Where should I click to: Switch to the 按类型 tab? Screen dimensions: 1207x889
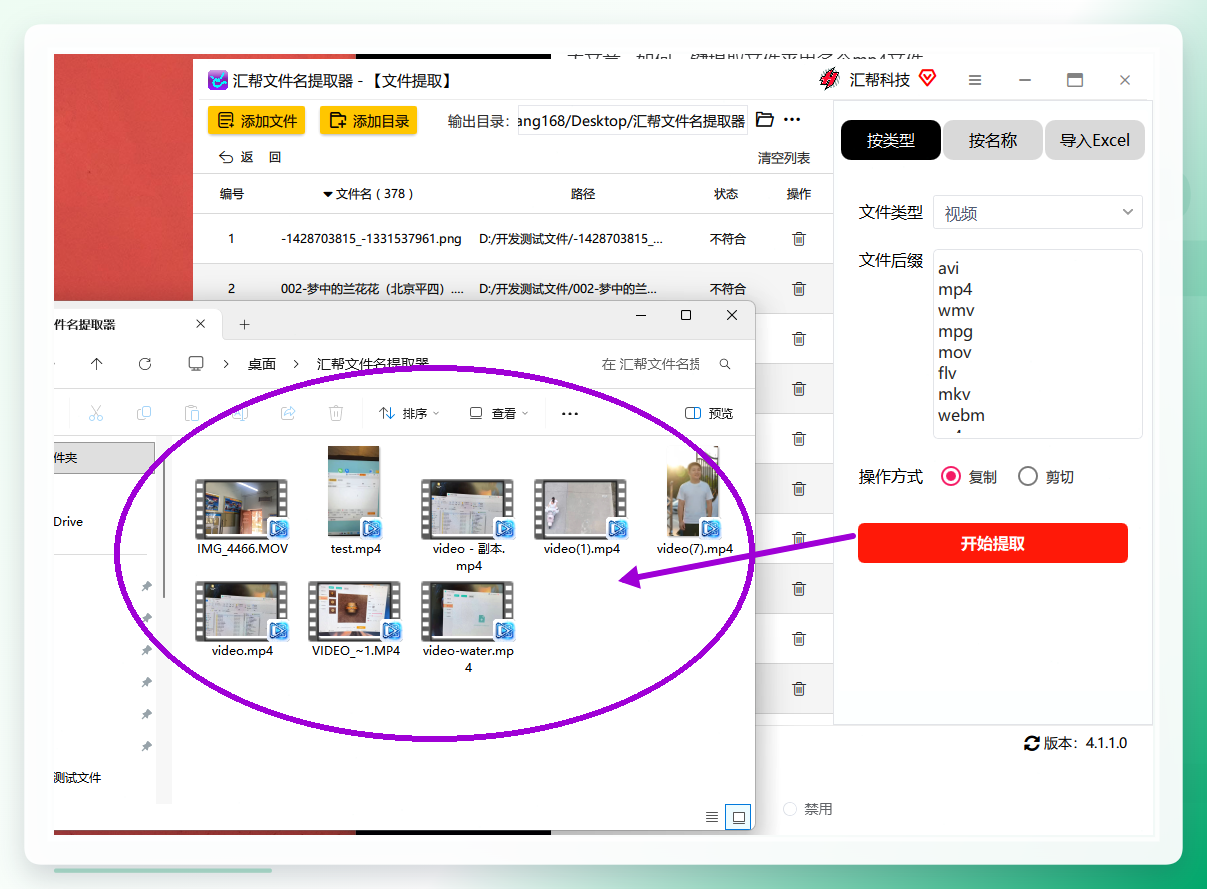pos(891,140)
